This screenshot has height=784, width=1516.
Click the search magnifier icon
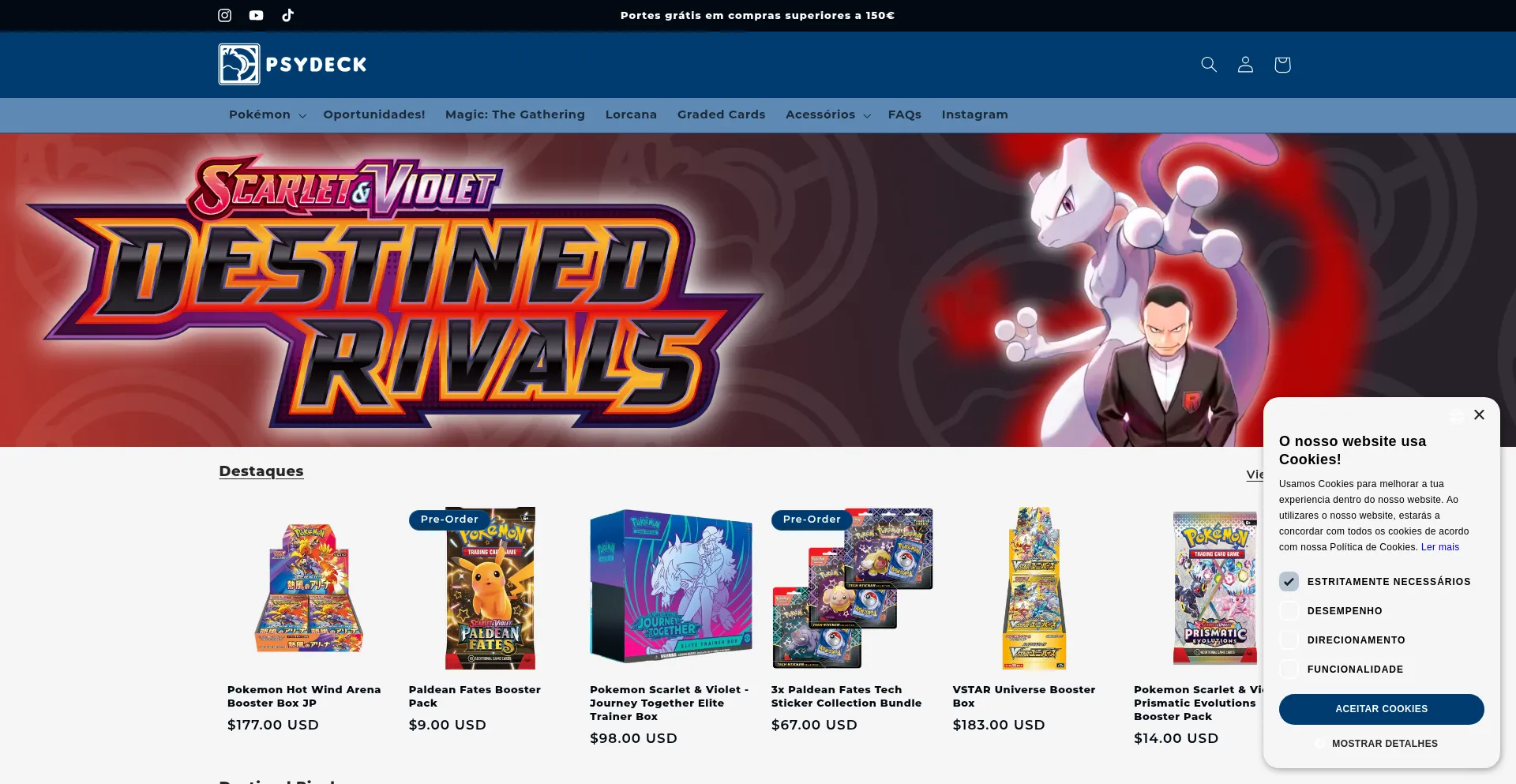1209,65
